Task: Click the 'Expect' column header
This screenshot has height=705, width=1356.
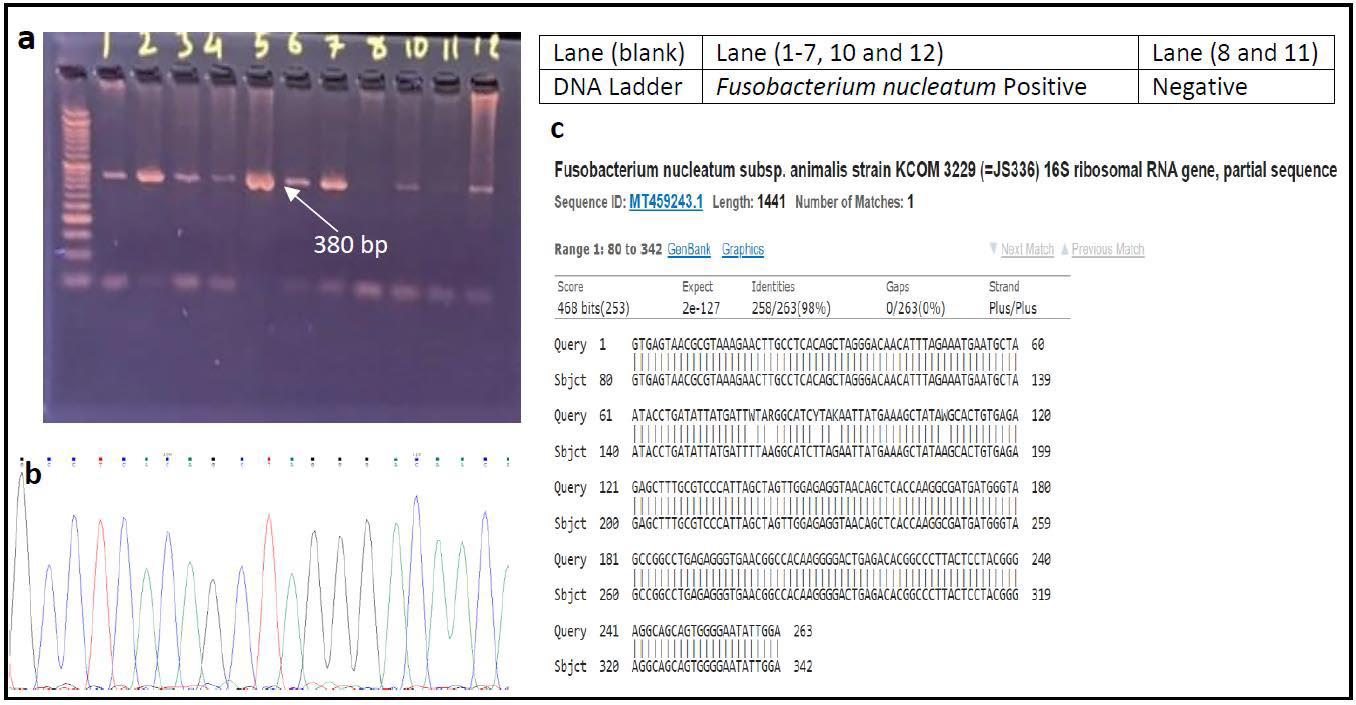Action: (698, 287)
